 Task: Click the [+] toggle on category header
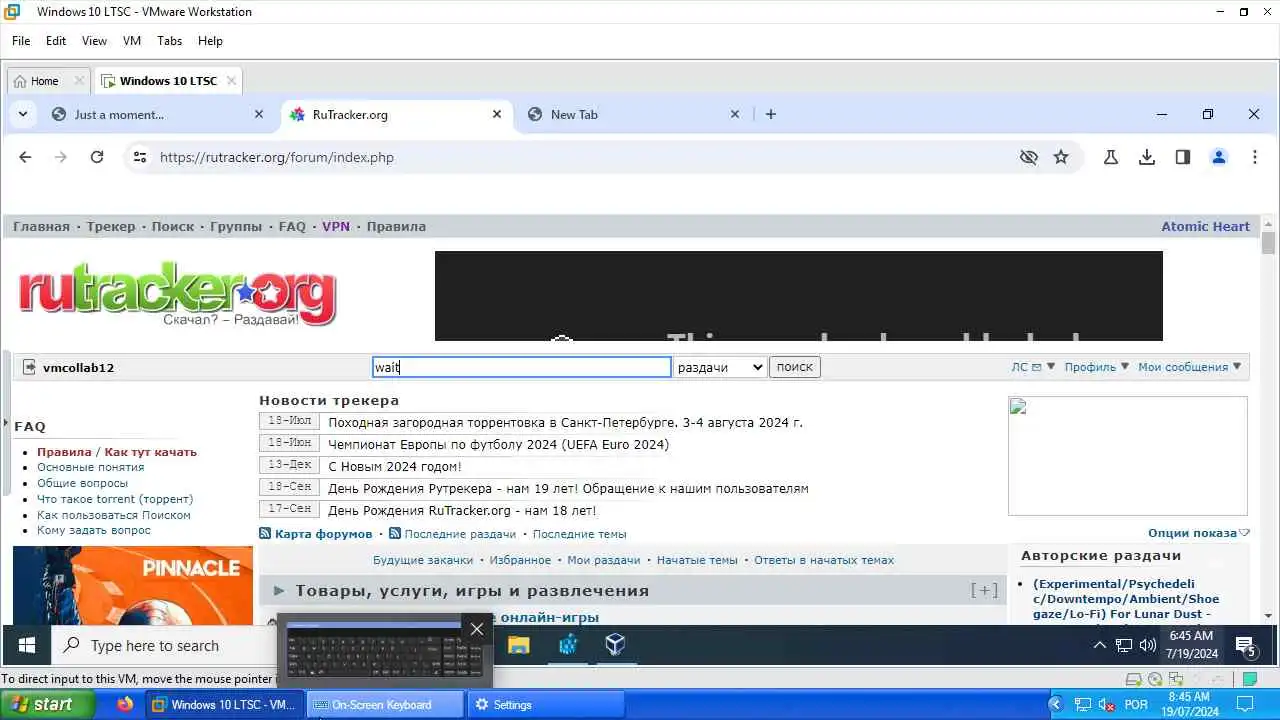pos(985,591)
